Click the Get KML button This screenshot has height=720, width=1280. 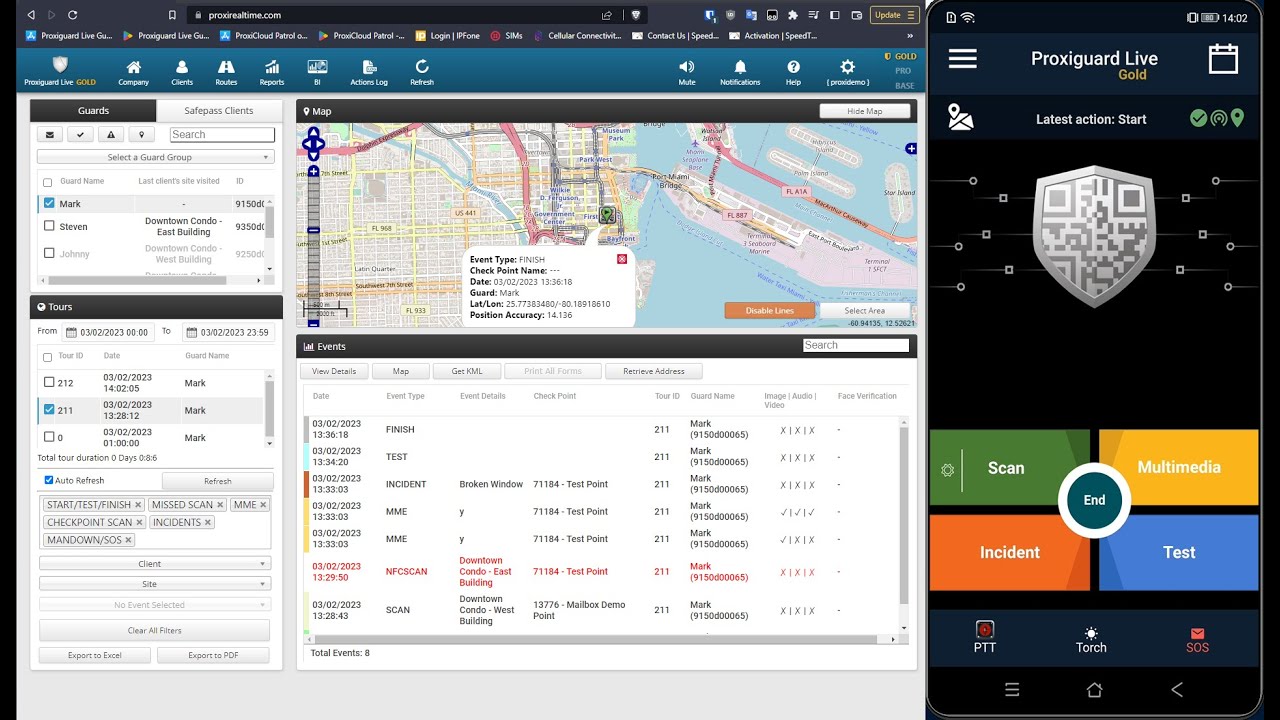tap(467, 371)
